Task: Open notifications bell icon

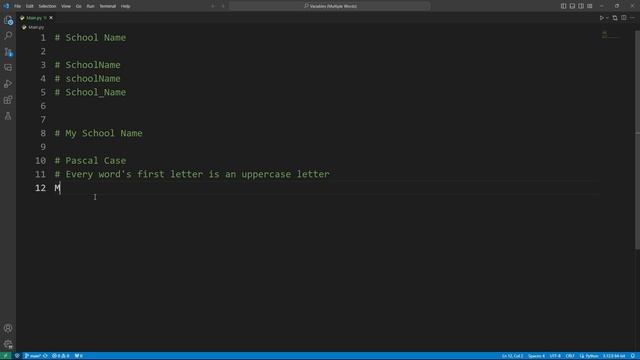Action: [633, 356]
